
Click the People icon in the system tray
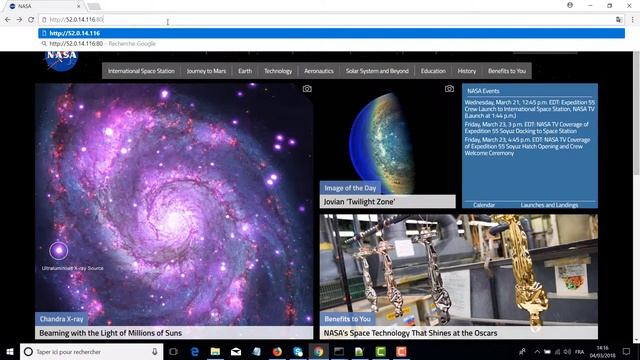pyautogui.click(x=522, y=351)
